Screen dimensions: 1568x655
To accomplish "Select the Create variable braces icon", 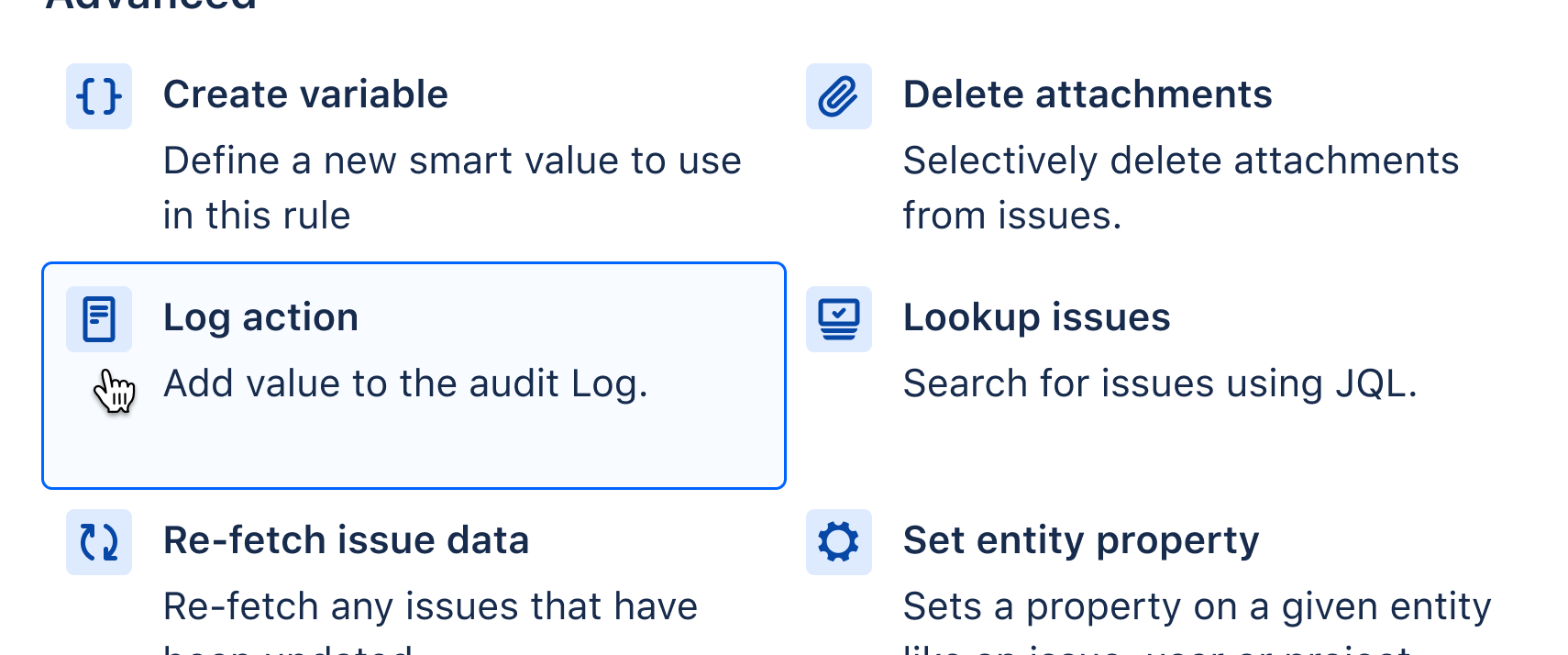I will [x=98, y=95].
